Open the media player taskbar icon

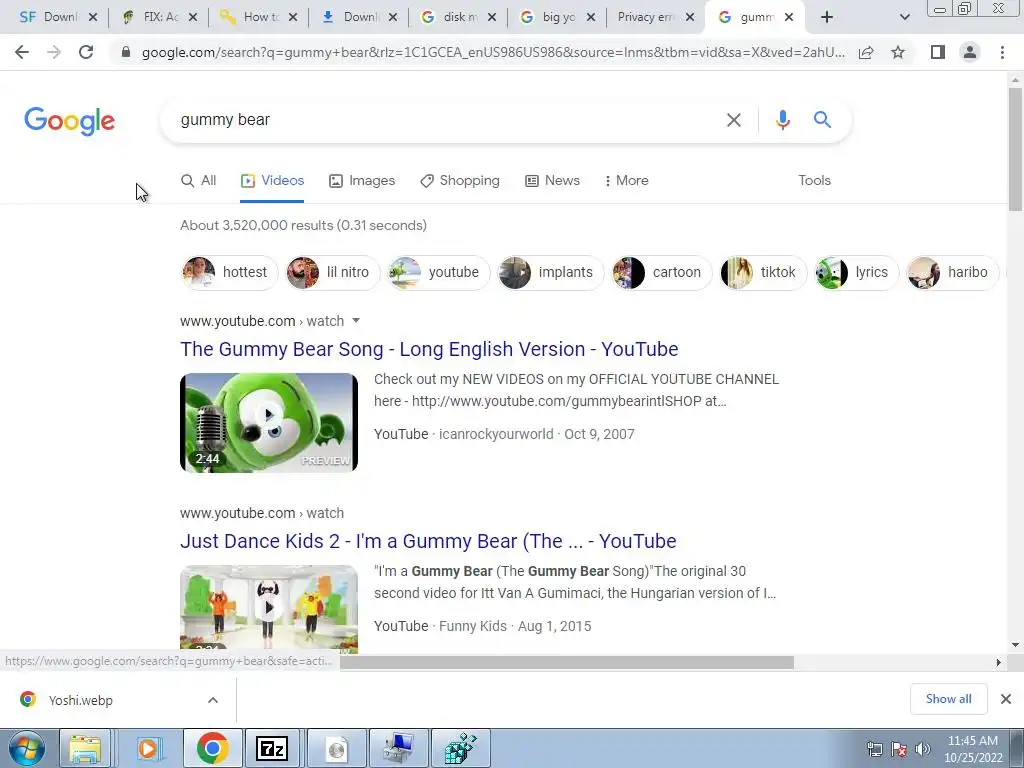tap(149, 749)
